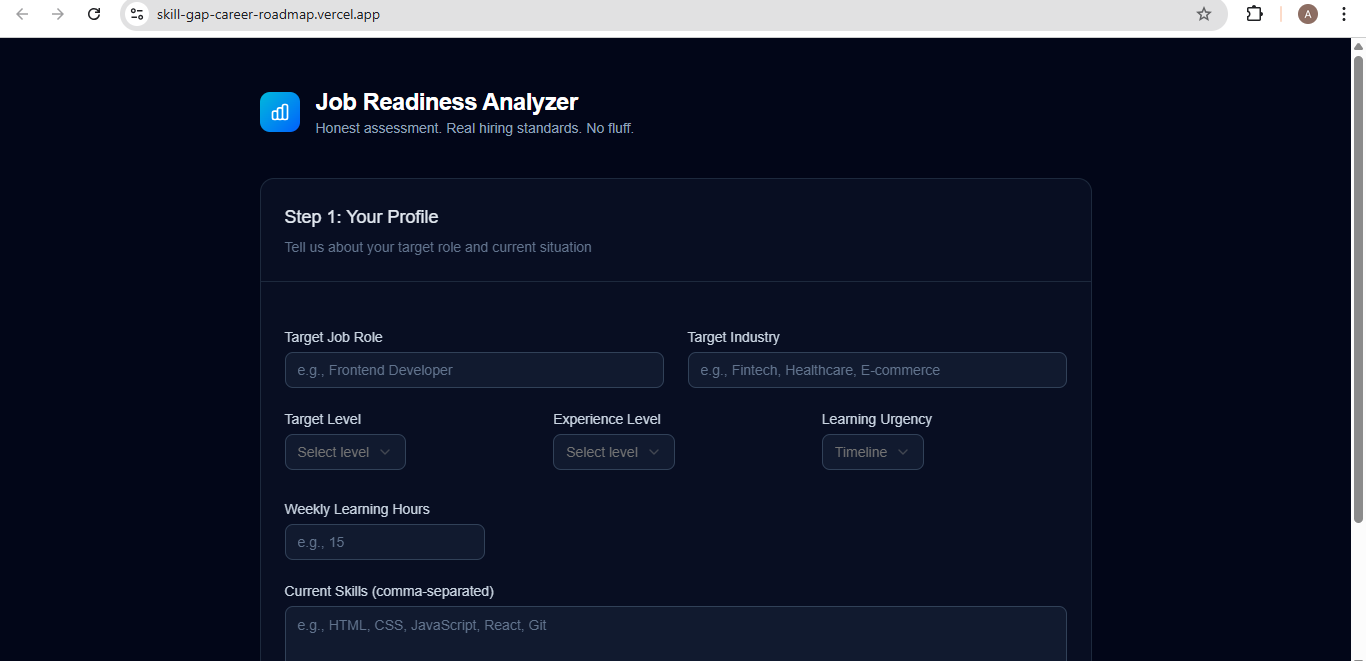Open the Extensions puzzle icon
Viewport: 1366px width, 661px height.
(1254, 14)
